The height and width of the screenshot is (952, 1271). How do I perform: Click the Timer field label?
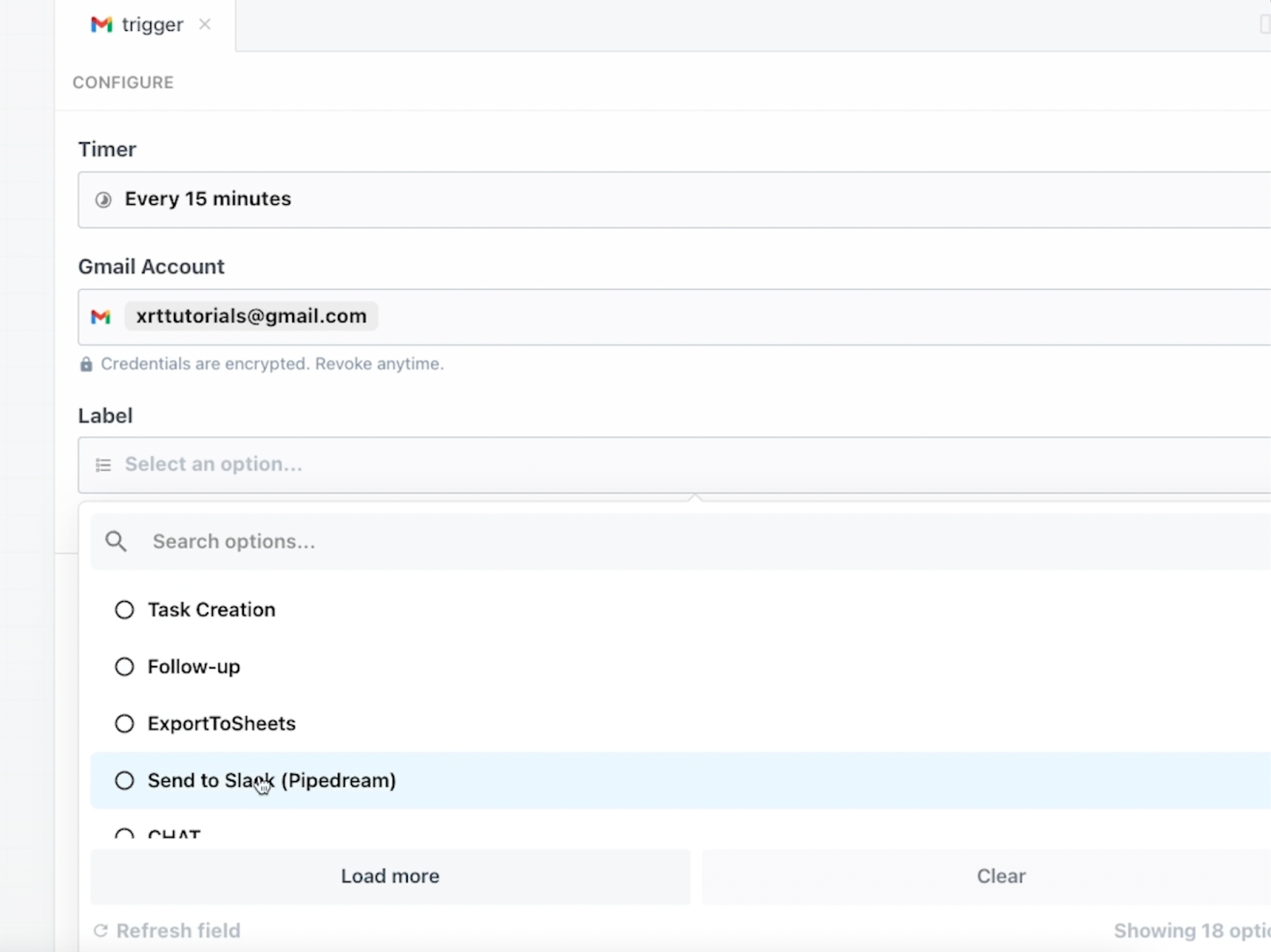click(x=107, y=149)
